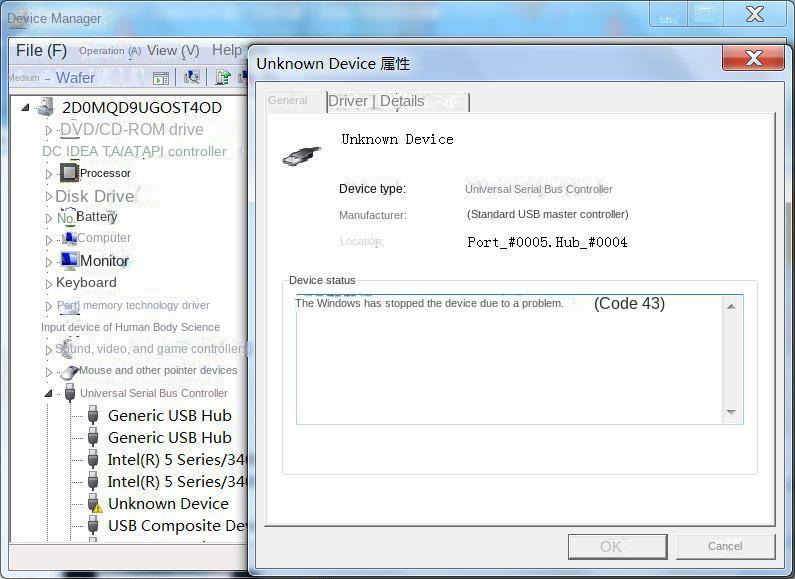Click the device status scrollbar down arrow
795x579 pixels.
tap(731, 412)
